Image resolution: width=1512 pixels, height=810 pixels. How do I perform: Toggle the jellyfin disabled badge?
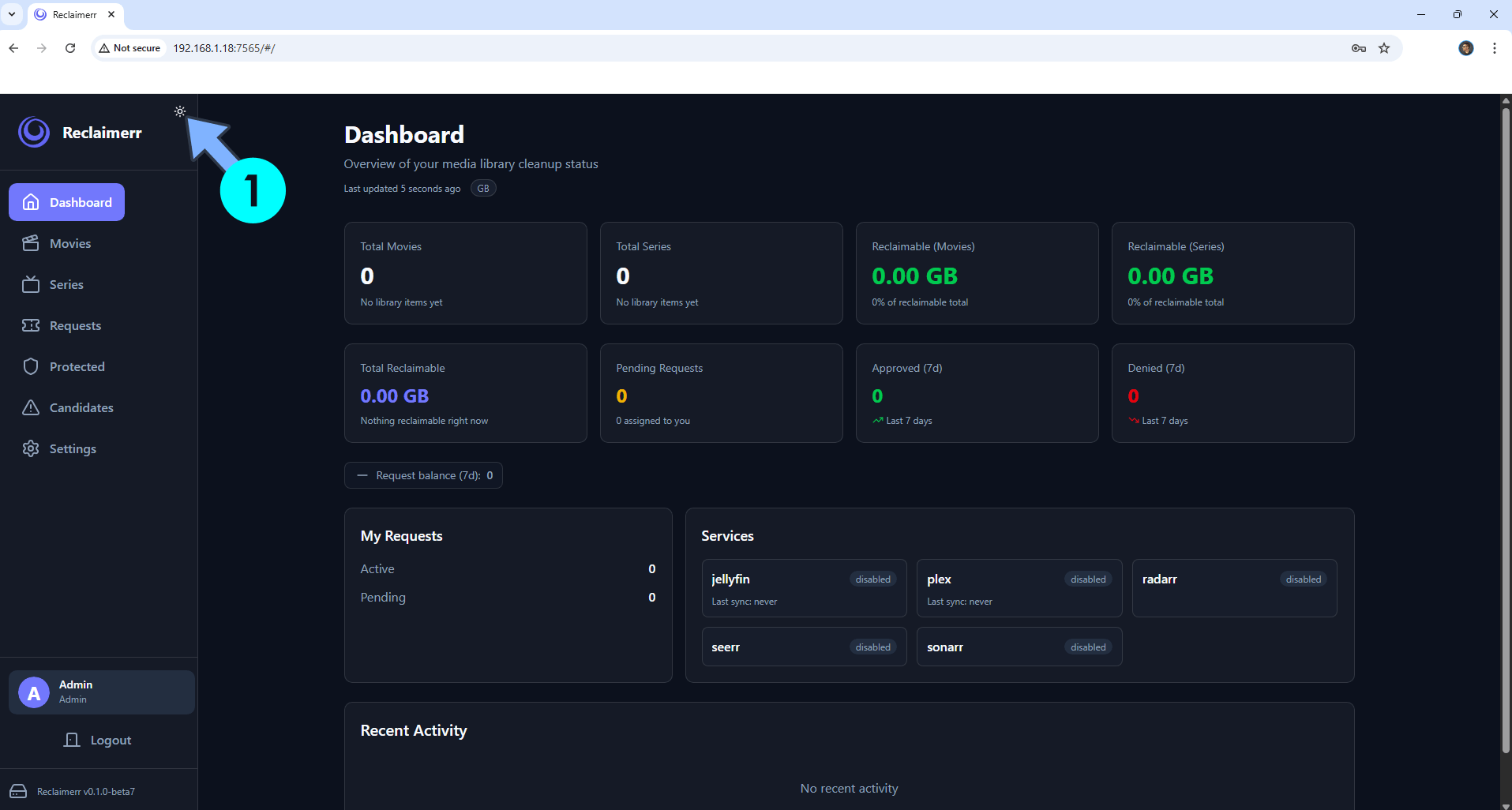(872, 579)
